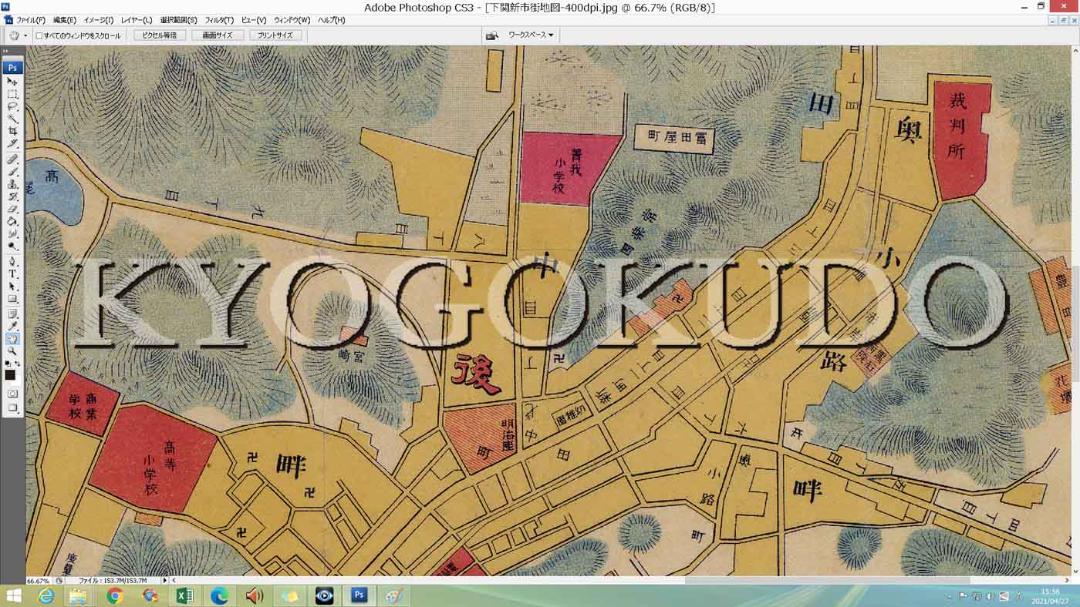
Task: Open Google Chrome from the taskbar
Action: [114, 596]
